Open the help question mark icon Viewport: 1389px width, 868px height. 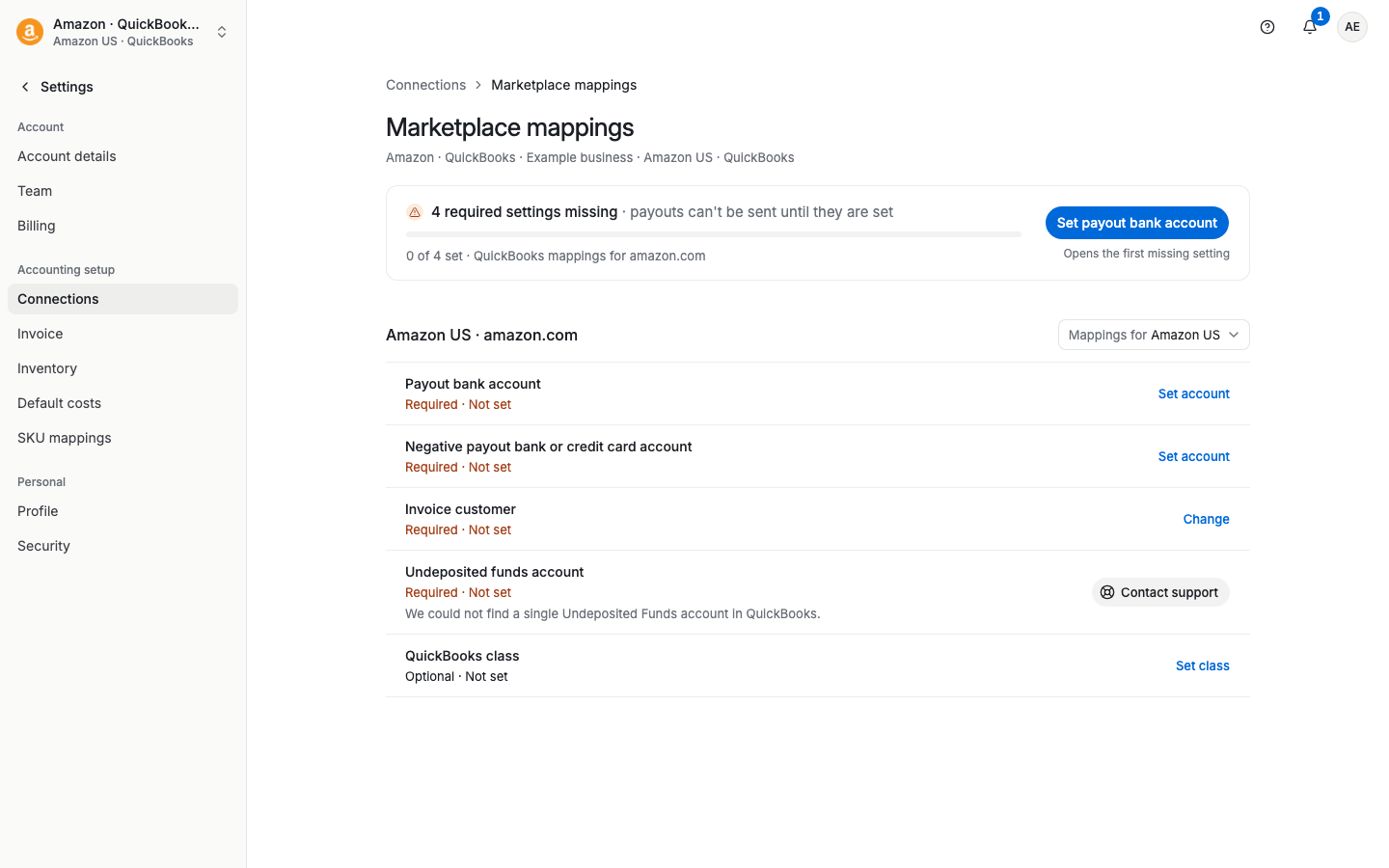pos(1267,27)
